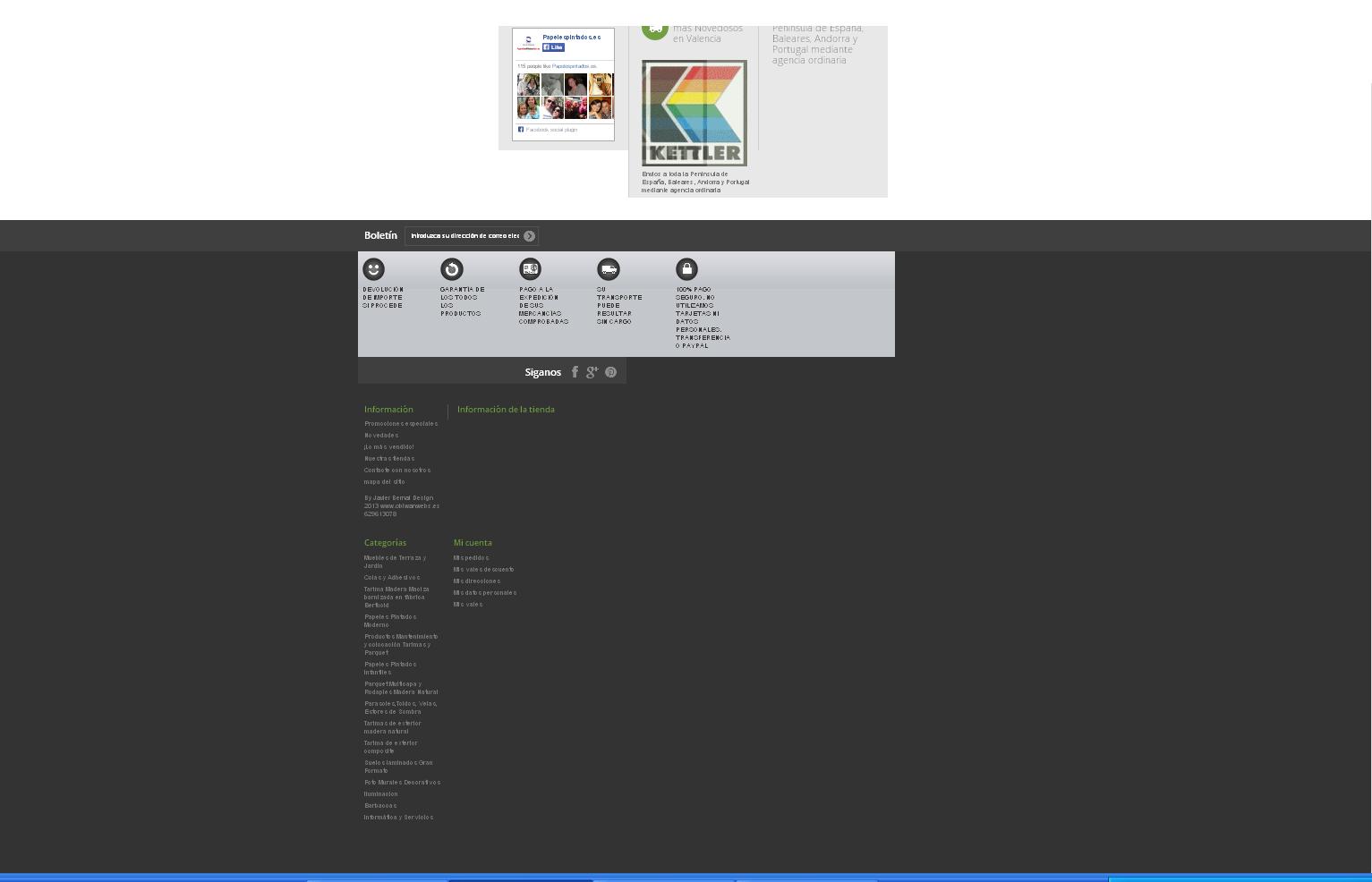Open the ¡Lo más vendido! link
This screenshot has width=1372, height=882.
pos(388,447)
